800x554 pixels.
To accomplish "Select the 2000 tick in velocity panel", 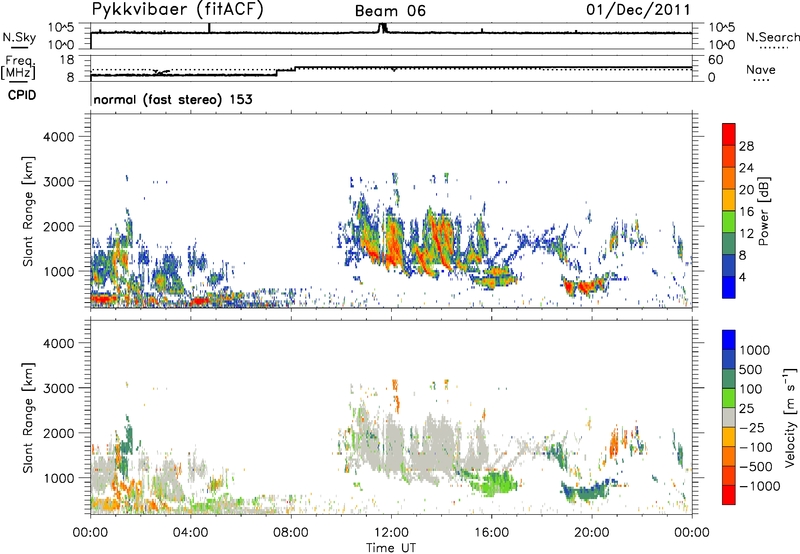I will 58,433.
